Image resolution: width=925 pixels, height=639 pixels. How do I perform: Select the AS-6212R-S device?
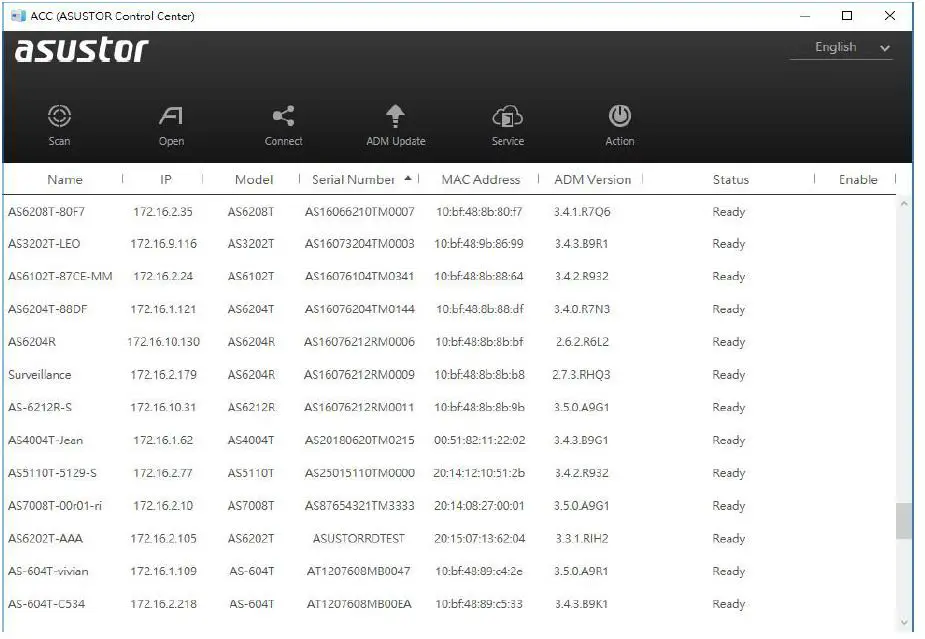point(450,407)
